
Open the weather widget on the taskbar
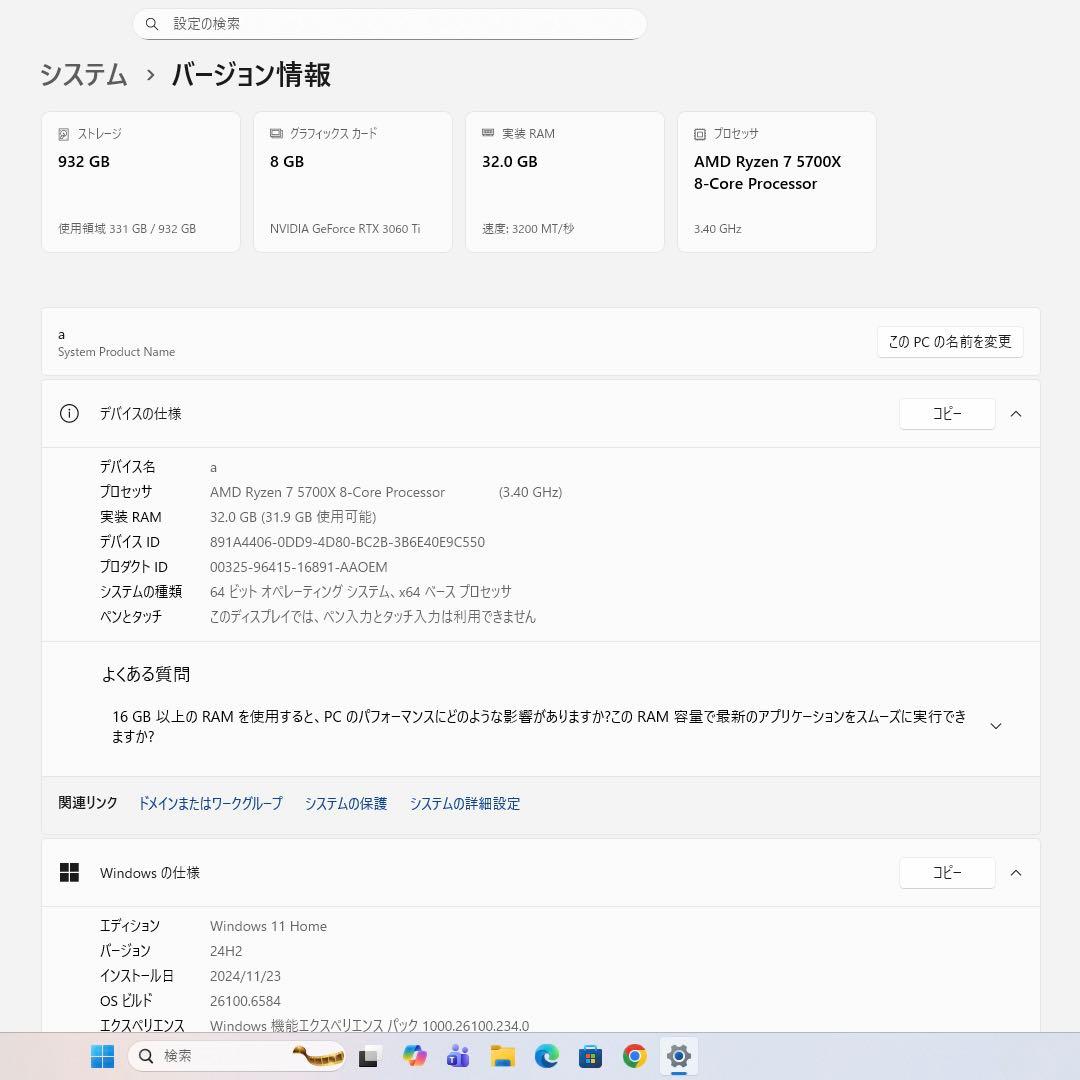click(318, 1056)
